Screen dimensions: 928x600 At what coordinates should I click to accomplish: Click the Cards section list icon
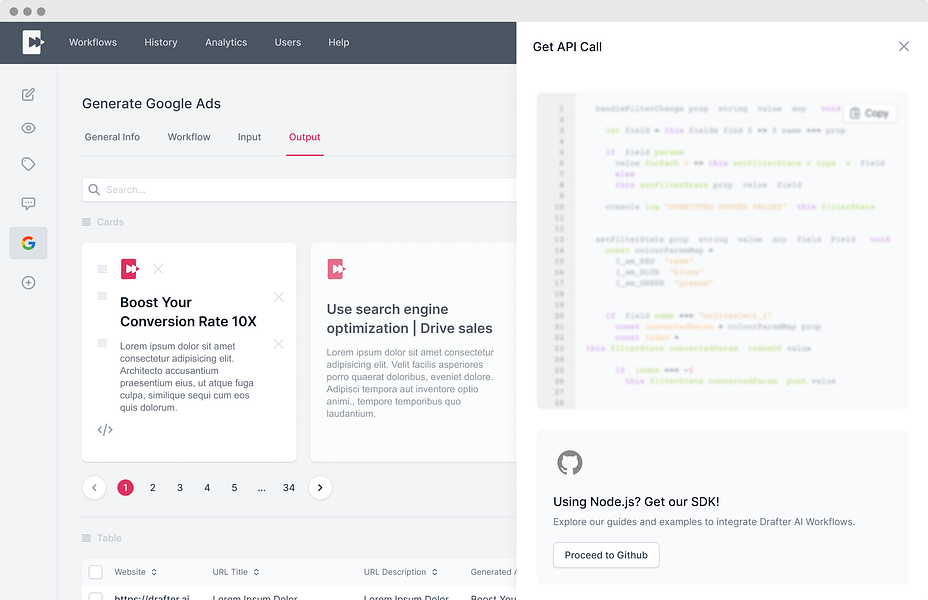[86, 222]
